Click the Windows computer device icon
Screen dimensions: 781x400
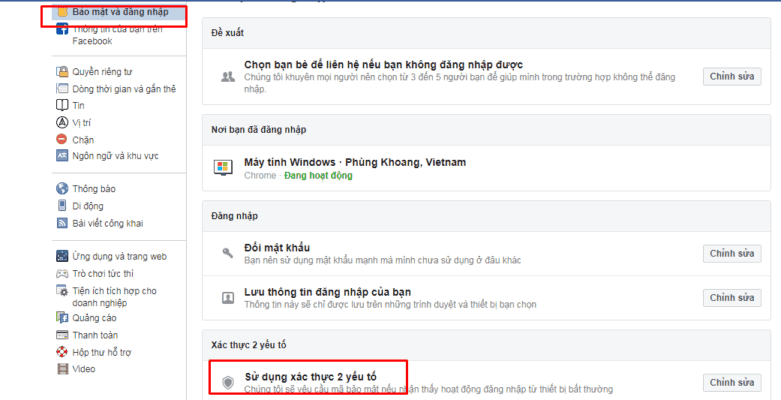(226, 168)
